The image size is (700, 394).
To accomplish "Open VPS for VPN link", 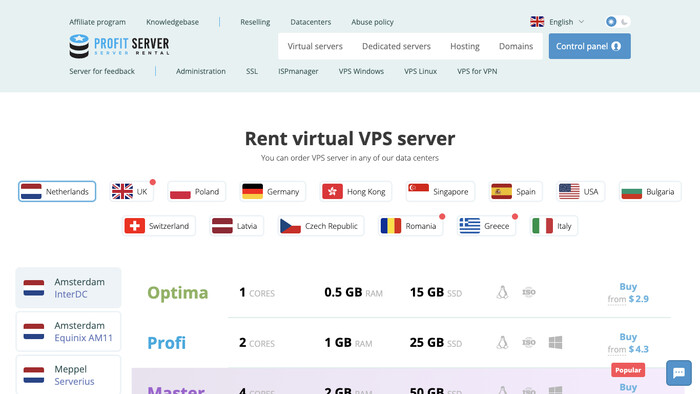I will (477, 71).
